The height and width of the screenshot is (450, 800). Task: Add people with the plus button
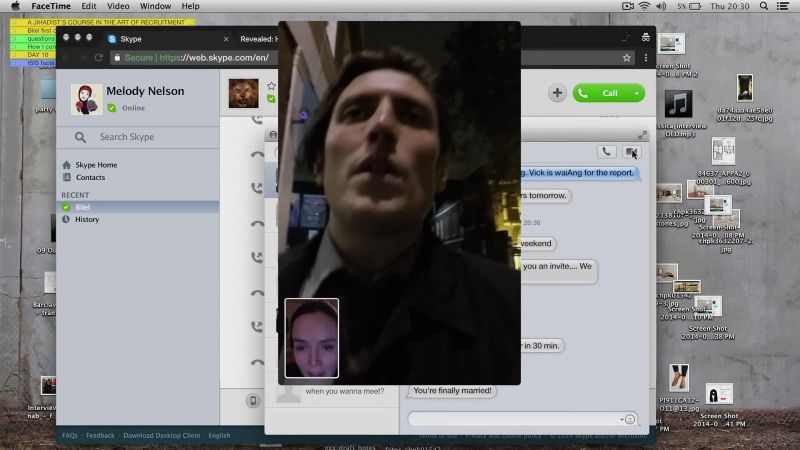(x=557, y=93)
